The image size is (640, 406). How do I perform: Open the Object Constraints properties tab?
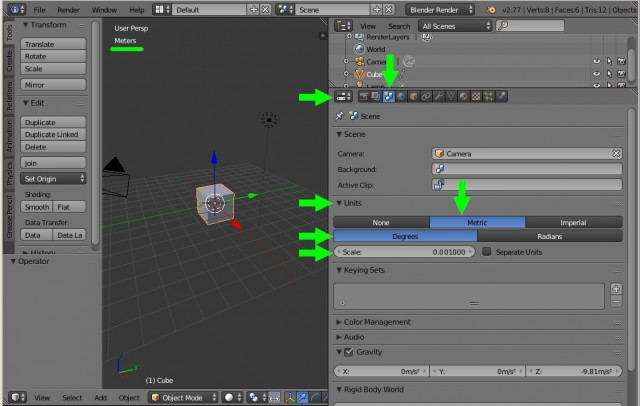click(426, 96)
